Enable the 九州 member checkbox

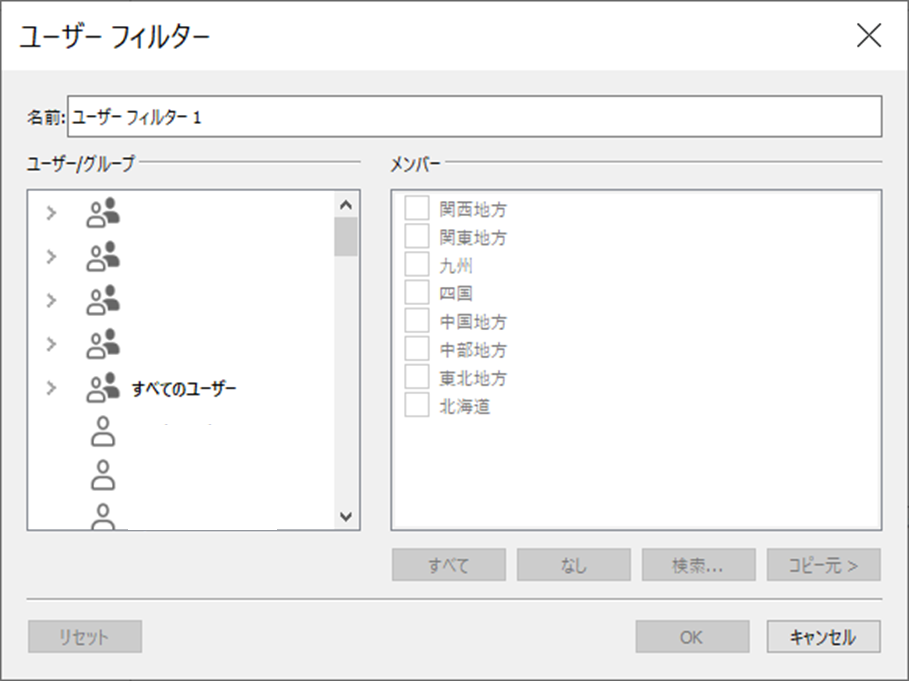click(416, 266)
